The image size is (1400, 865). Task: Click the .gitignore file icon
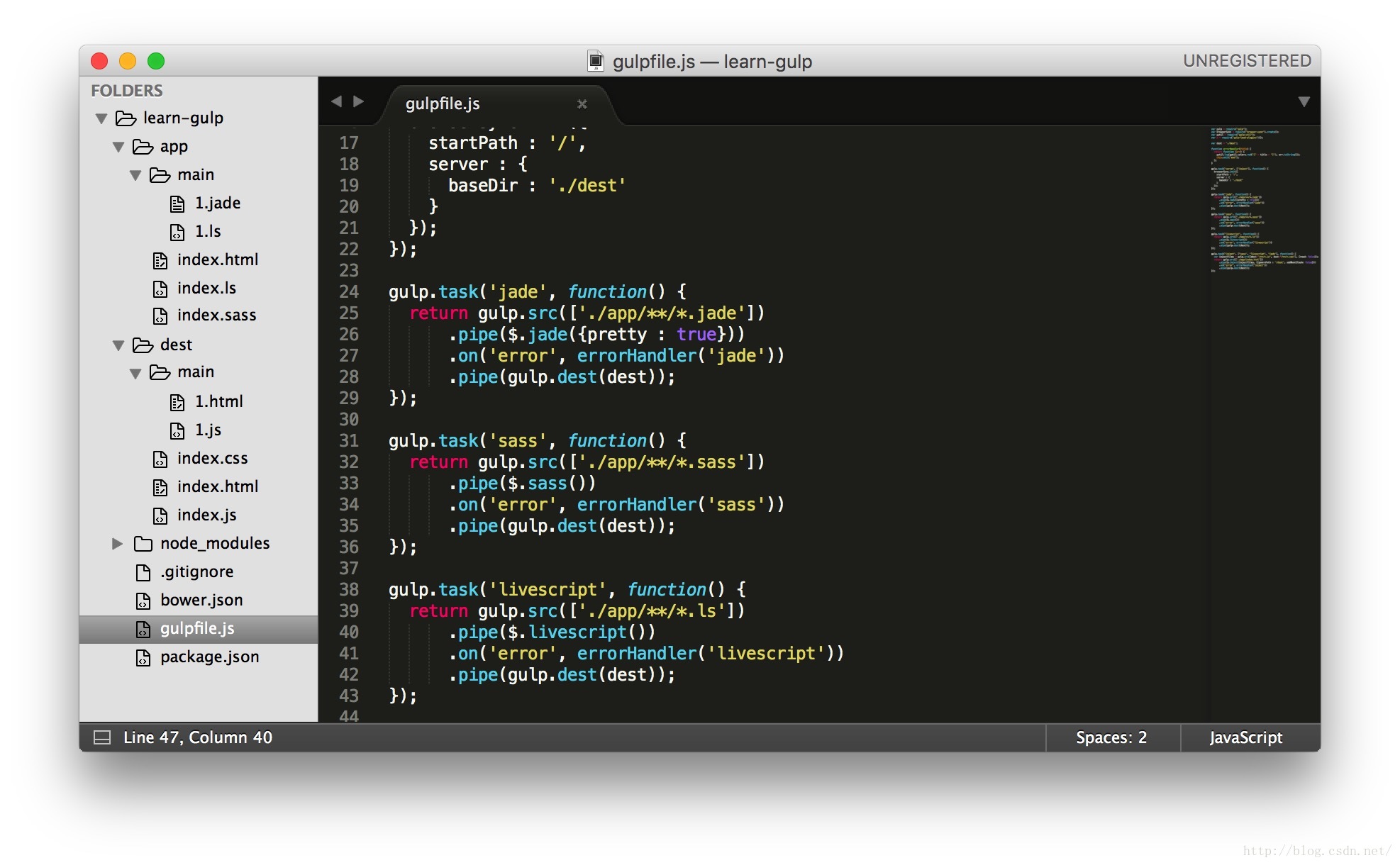point(143,572)
